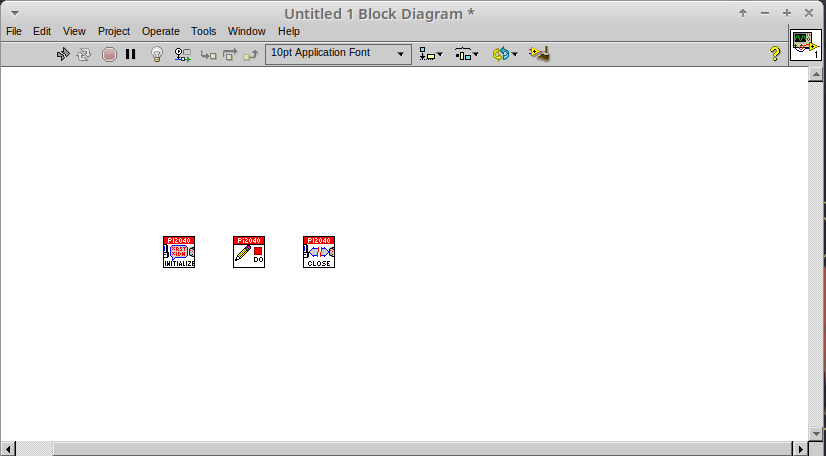Open the Help menu
Screen dimensions: 826x456
pyautogui.click(x=289, y=32)
